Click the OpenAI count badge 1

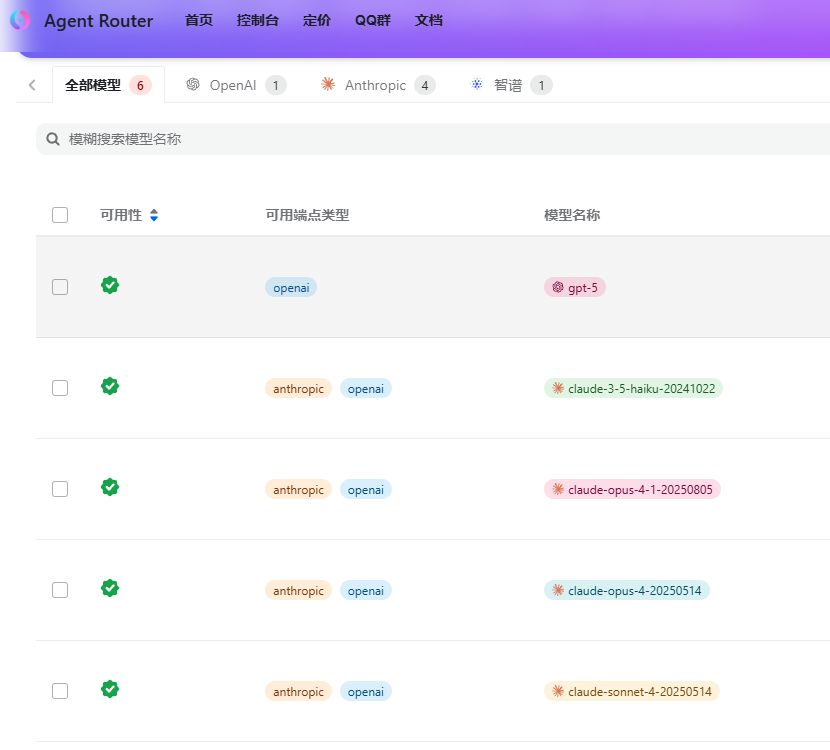[x=276, y=85]
